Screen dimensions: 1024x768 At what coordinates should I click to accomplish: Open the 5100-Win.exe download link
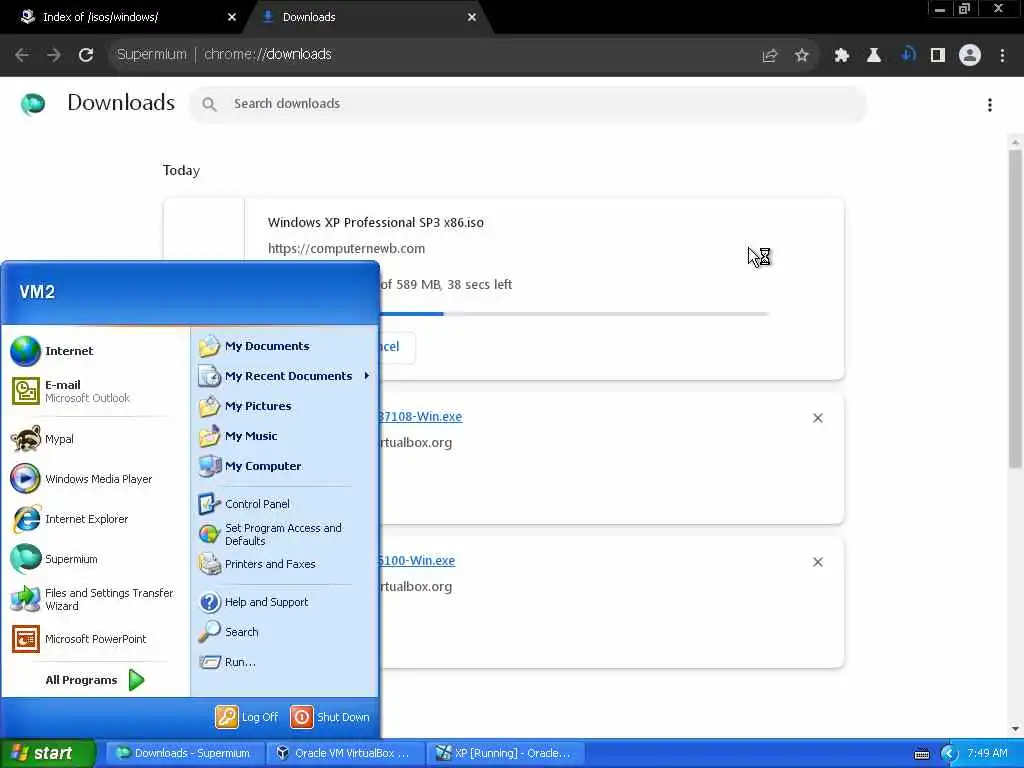pyautogui.click(x=417, y=560)
